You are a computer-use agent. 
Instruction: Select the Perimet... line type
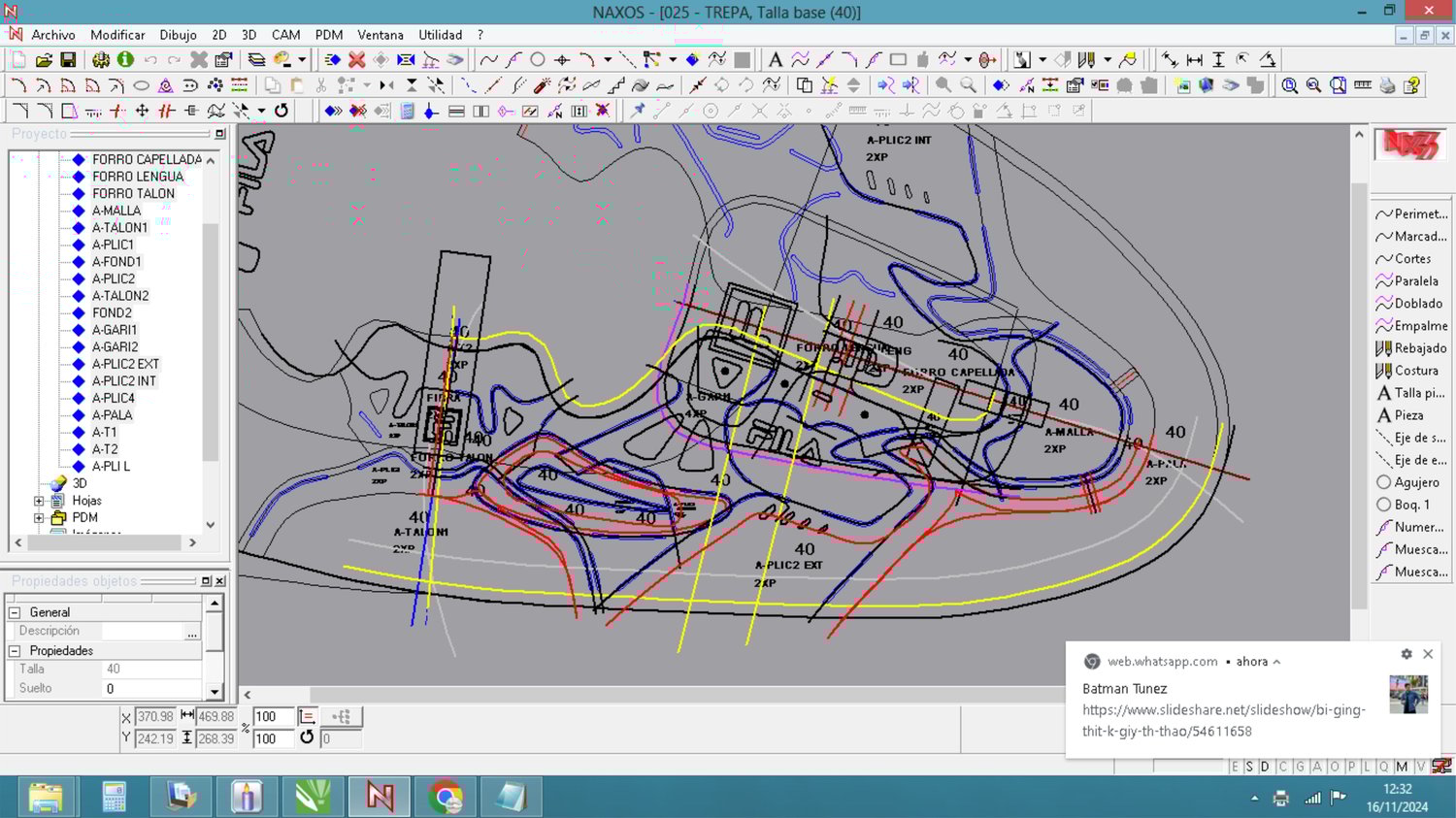coord(1410,214)
